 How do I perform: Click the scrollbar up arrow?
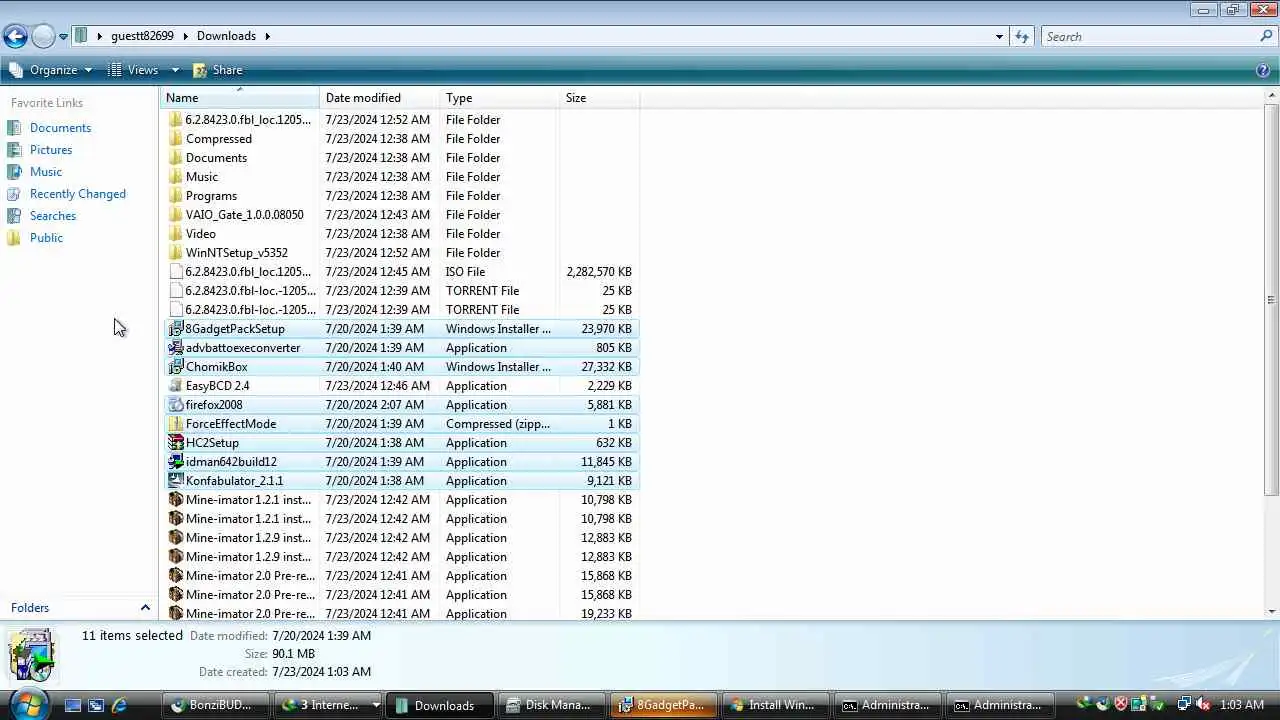point(1272,94)
